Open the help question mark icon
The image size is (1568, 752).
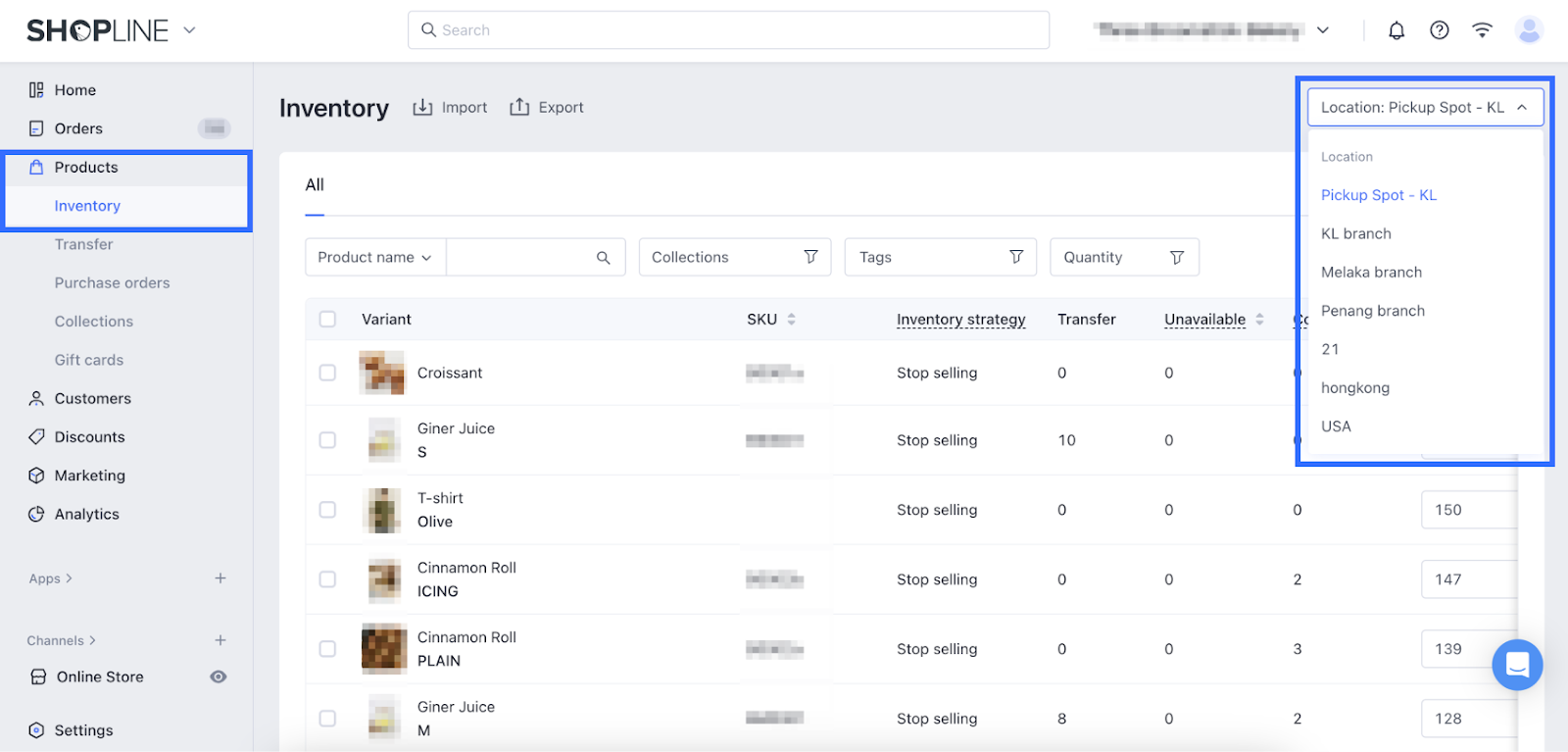point(1440,30)
